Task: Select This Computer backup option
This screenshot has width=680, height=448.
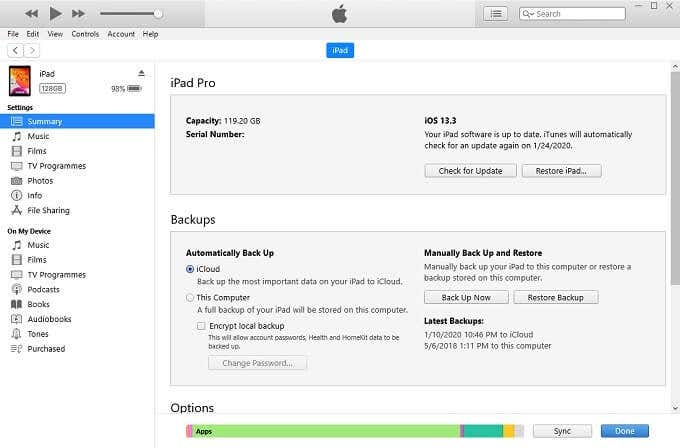Action: point(190,298)
